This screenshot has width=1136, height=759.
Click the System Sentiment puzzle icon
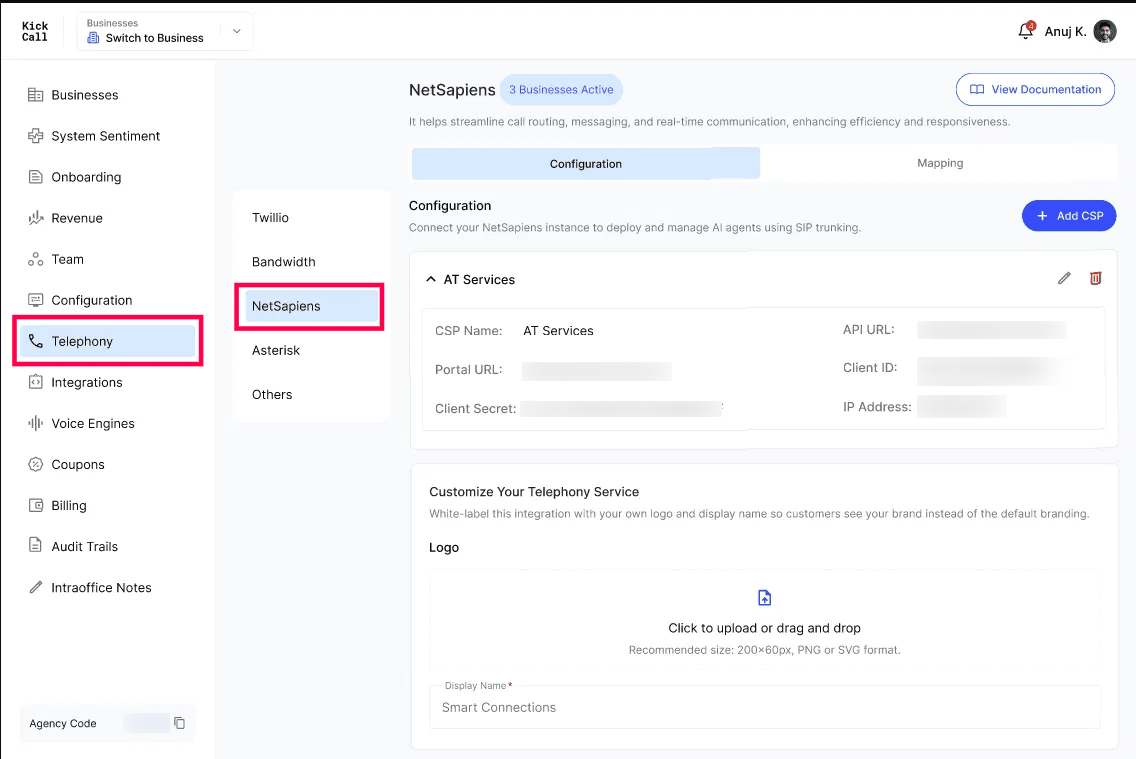point(35,136)
